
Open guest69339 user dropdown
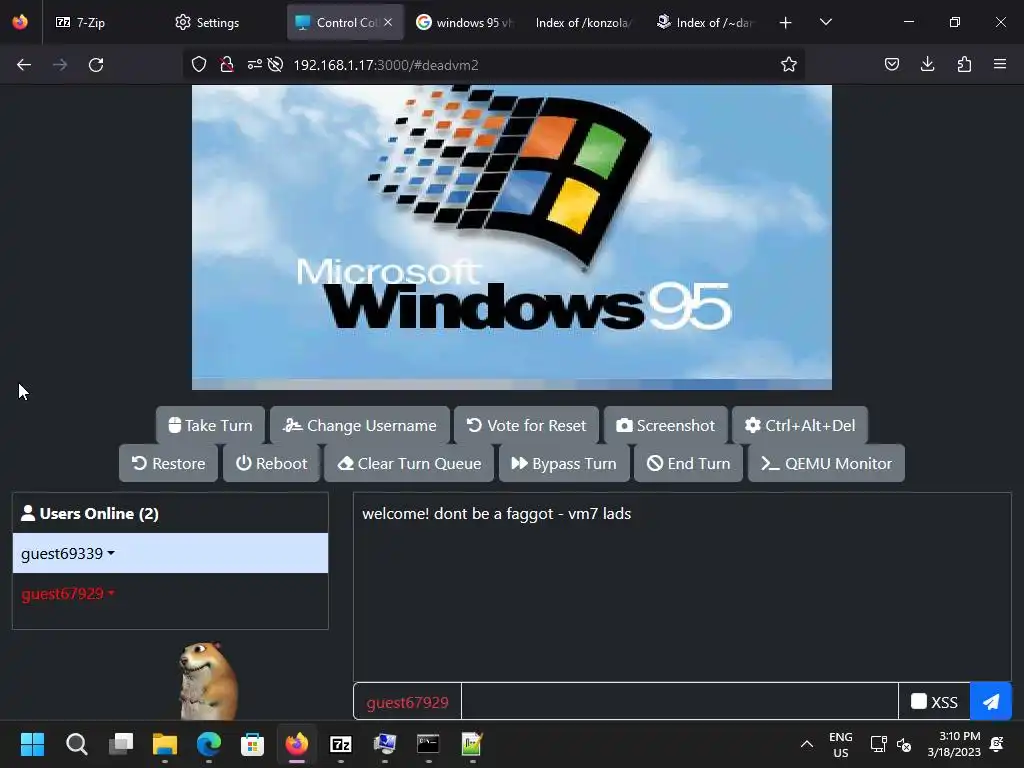[x=68, y=553]
